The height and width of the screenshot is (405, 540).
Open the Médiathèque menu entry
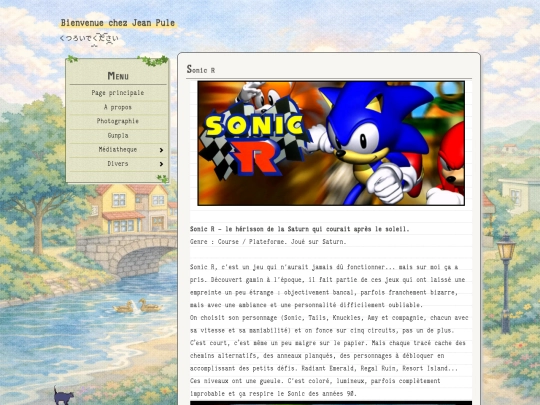118,149
